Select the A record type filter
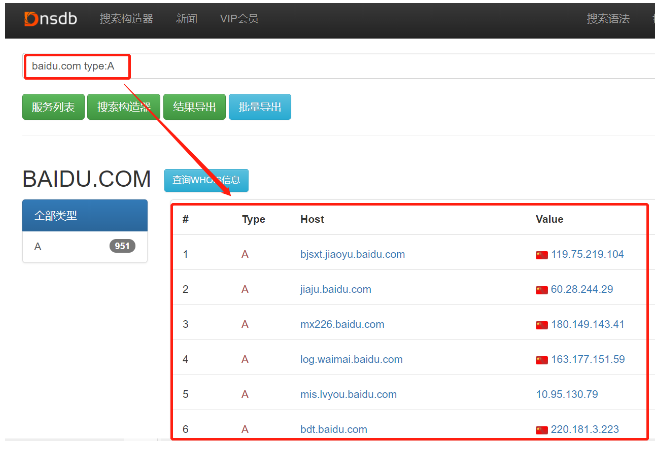Image resolution: width=668 pixels, height=450 pixels. 85,246
